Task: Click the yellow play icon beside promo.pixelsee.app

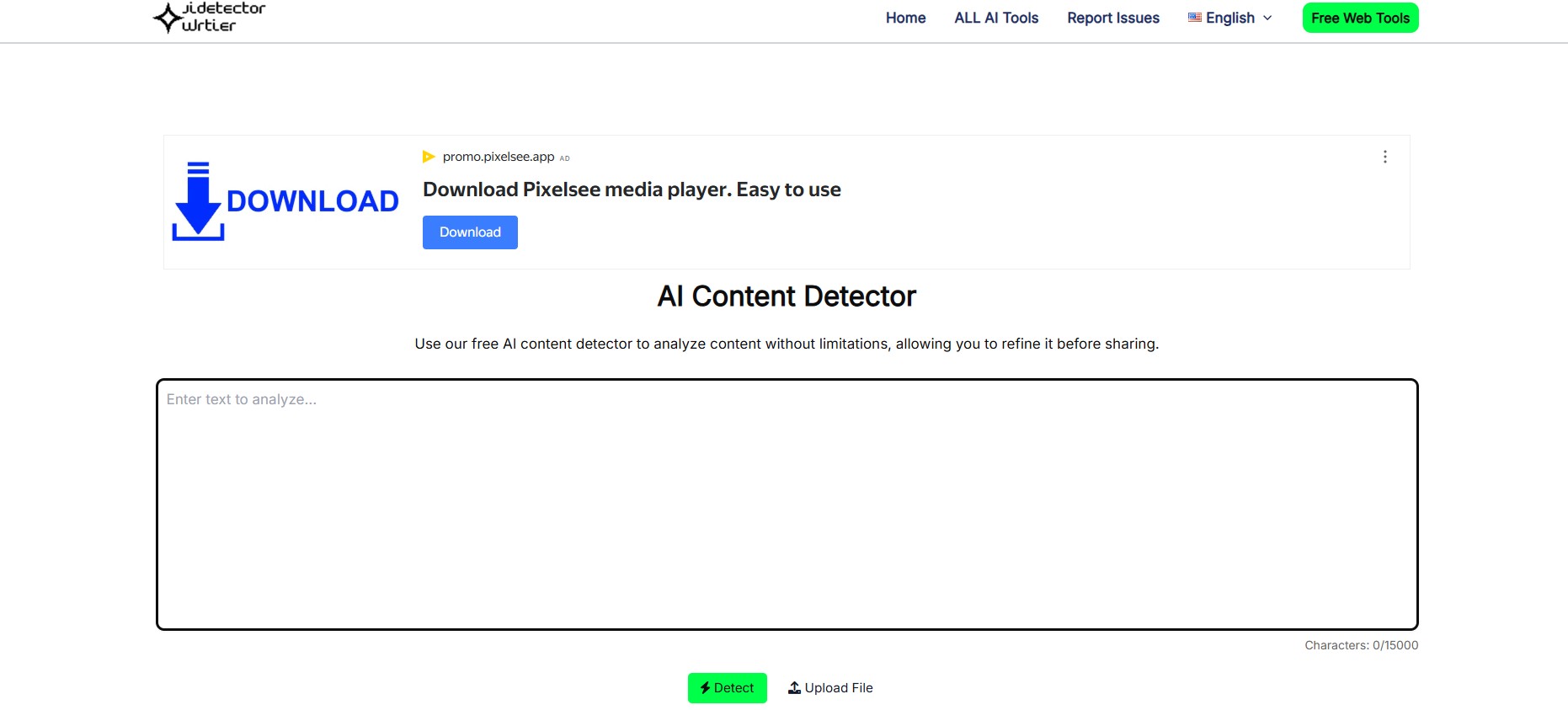Action: tap(429, 157)
